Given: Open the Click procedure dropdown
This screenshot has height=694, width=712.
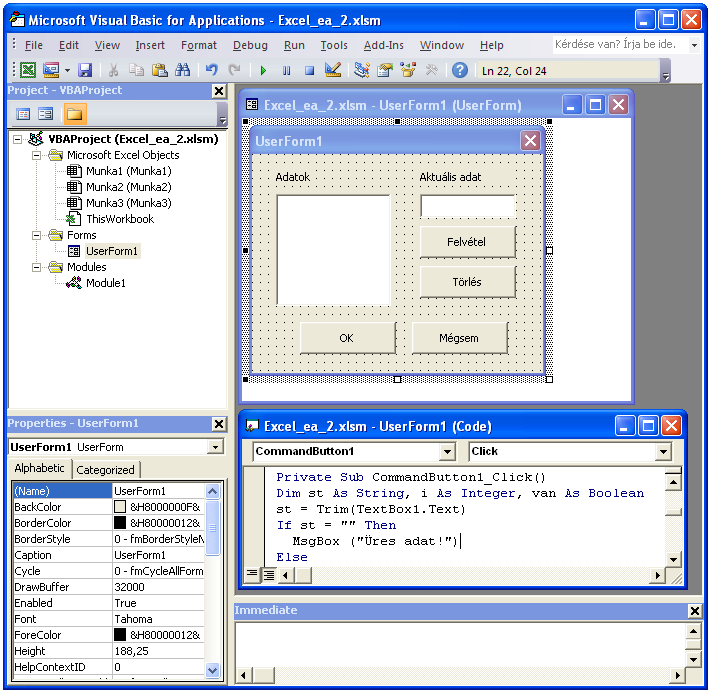Looking at the screenshot, I should tap(663, 452).
